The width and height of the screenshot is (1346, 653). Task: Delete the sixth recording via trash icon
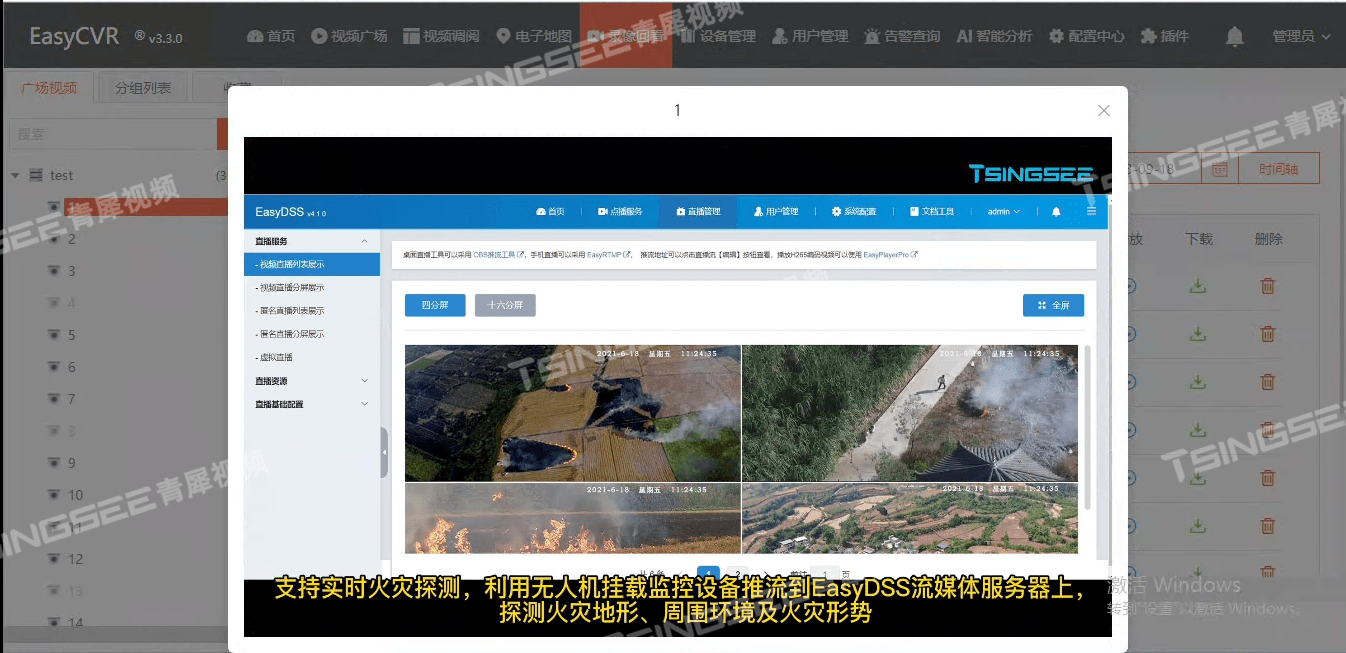point(1268,526)
